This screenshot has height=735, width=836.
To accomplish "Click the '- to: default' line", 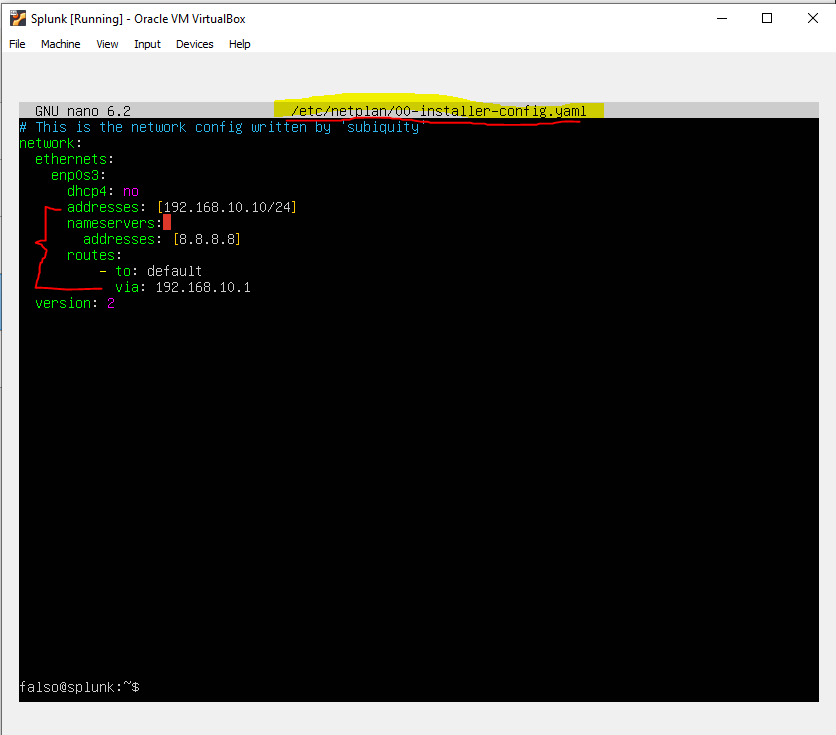I will [x=151, y=271].
